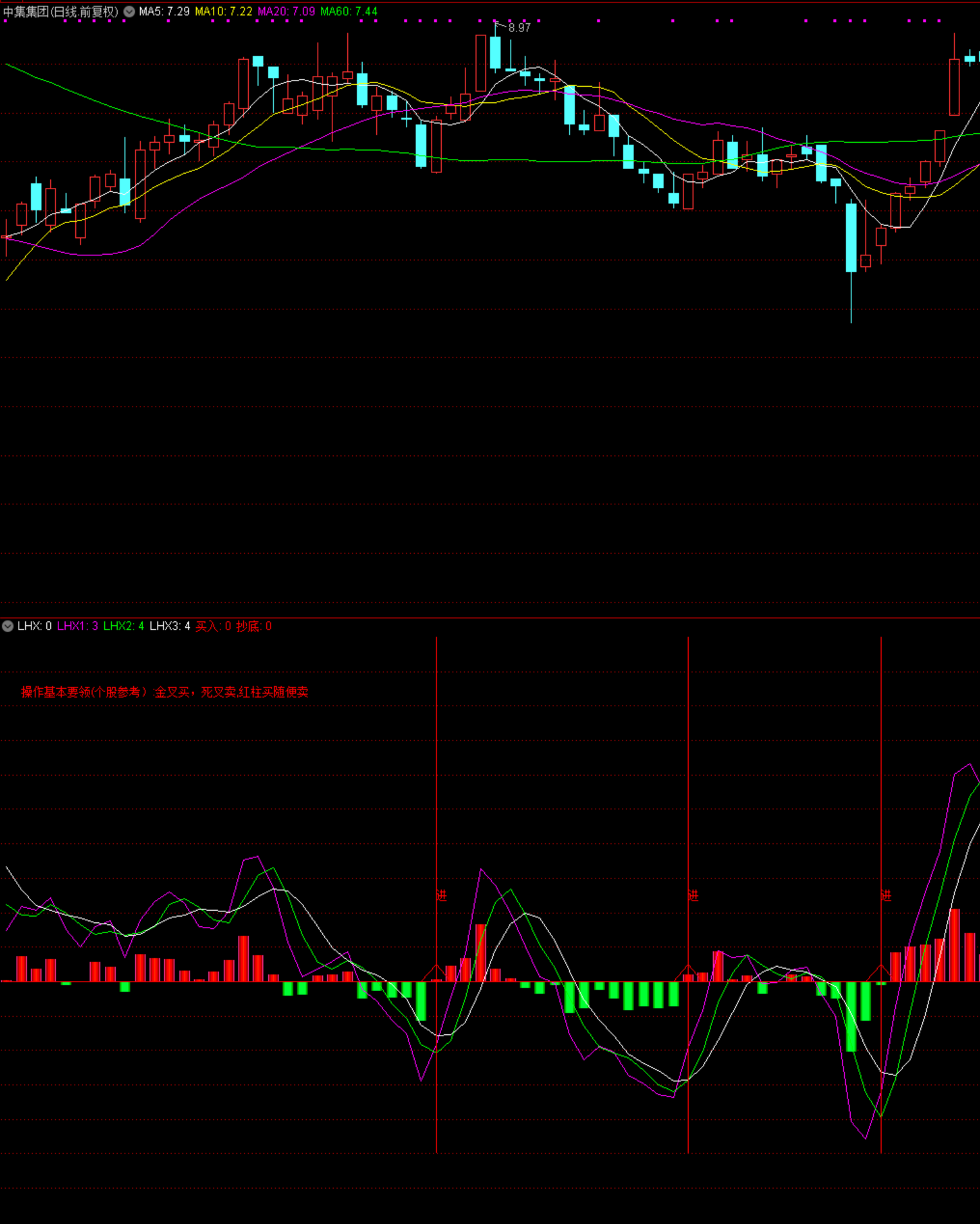Screen dimensions: 980x1224
Task: Click the 8.97 high price label
Action: [x=520, y=28]
